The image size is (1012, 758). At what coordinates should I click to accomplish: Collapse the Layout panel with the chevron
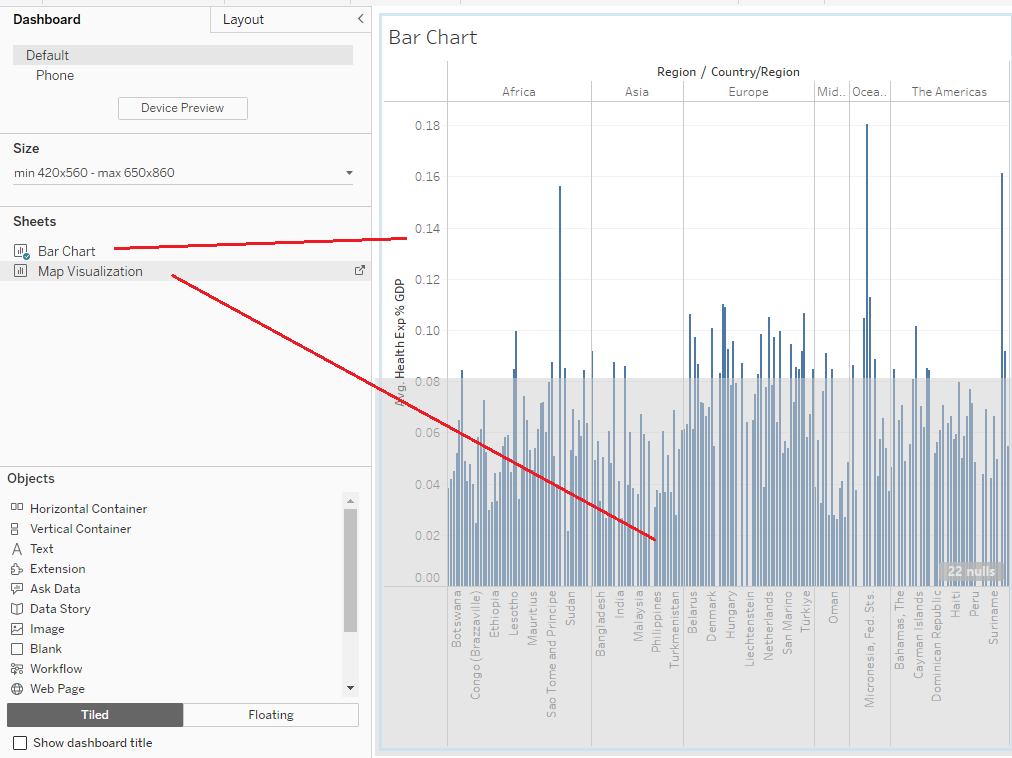point(359,18)
